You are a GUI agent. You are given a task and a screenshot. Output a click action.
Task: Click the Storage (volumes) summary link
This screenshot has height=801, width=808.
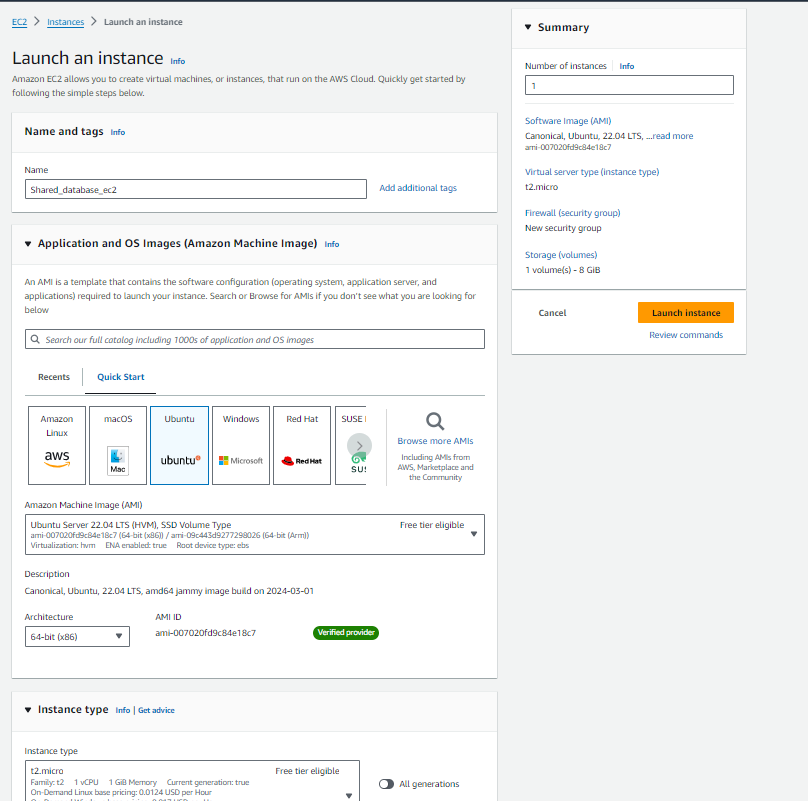coord(561,255)
